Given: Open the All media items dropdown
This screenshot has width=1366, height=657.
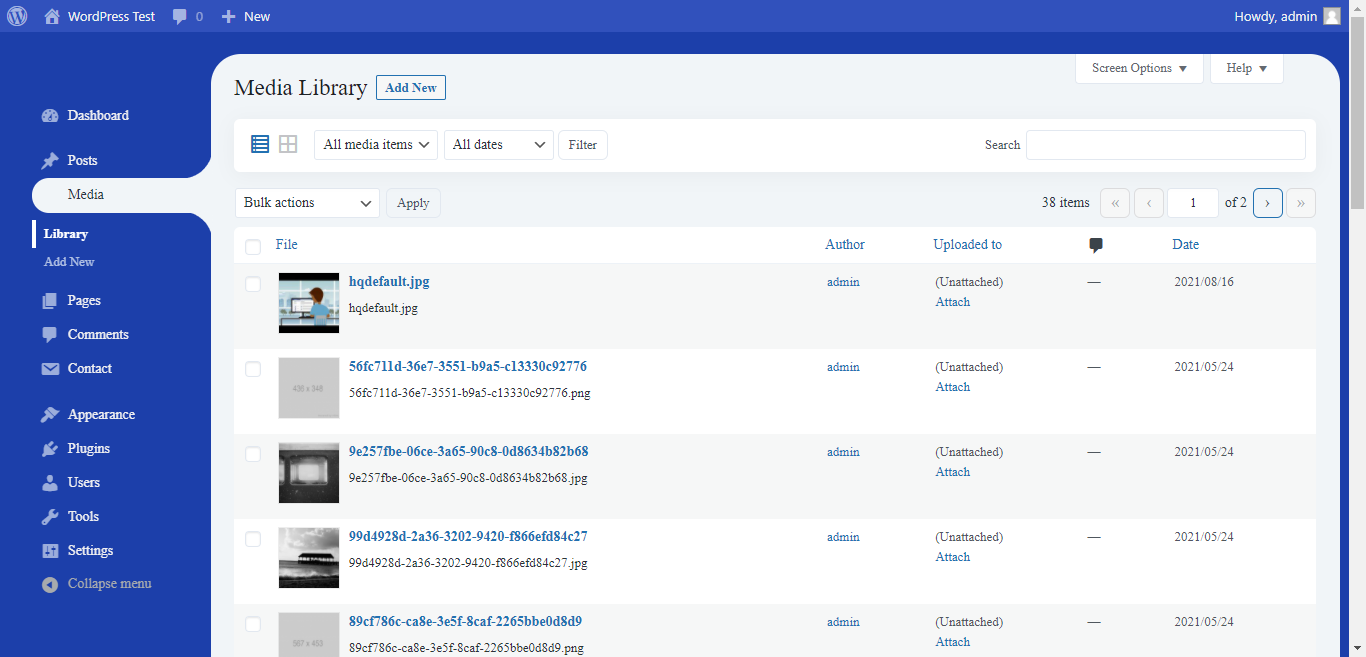Looking at the screenshot, I should point(376,145).
